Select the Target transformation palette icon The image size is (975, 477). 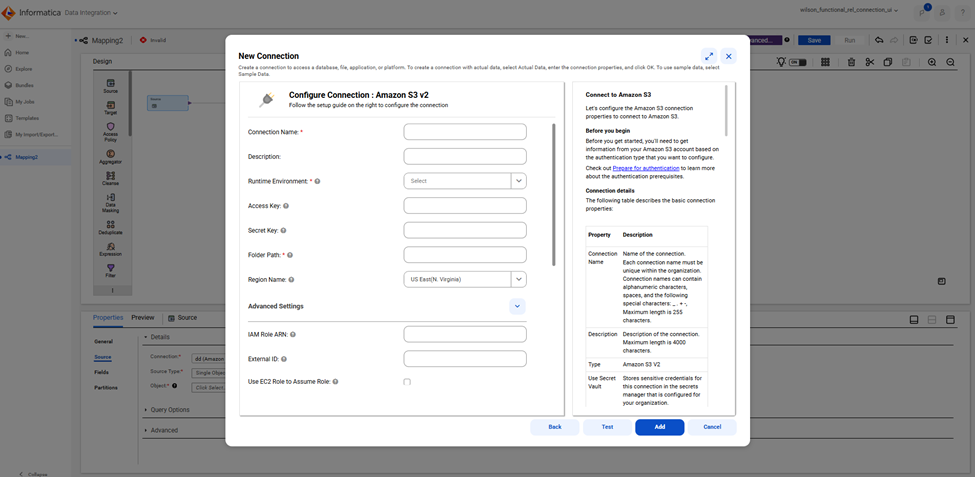[x=111, y=104]
